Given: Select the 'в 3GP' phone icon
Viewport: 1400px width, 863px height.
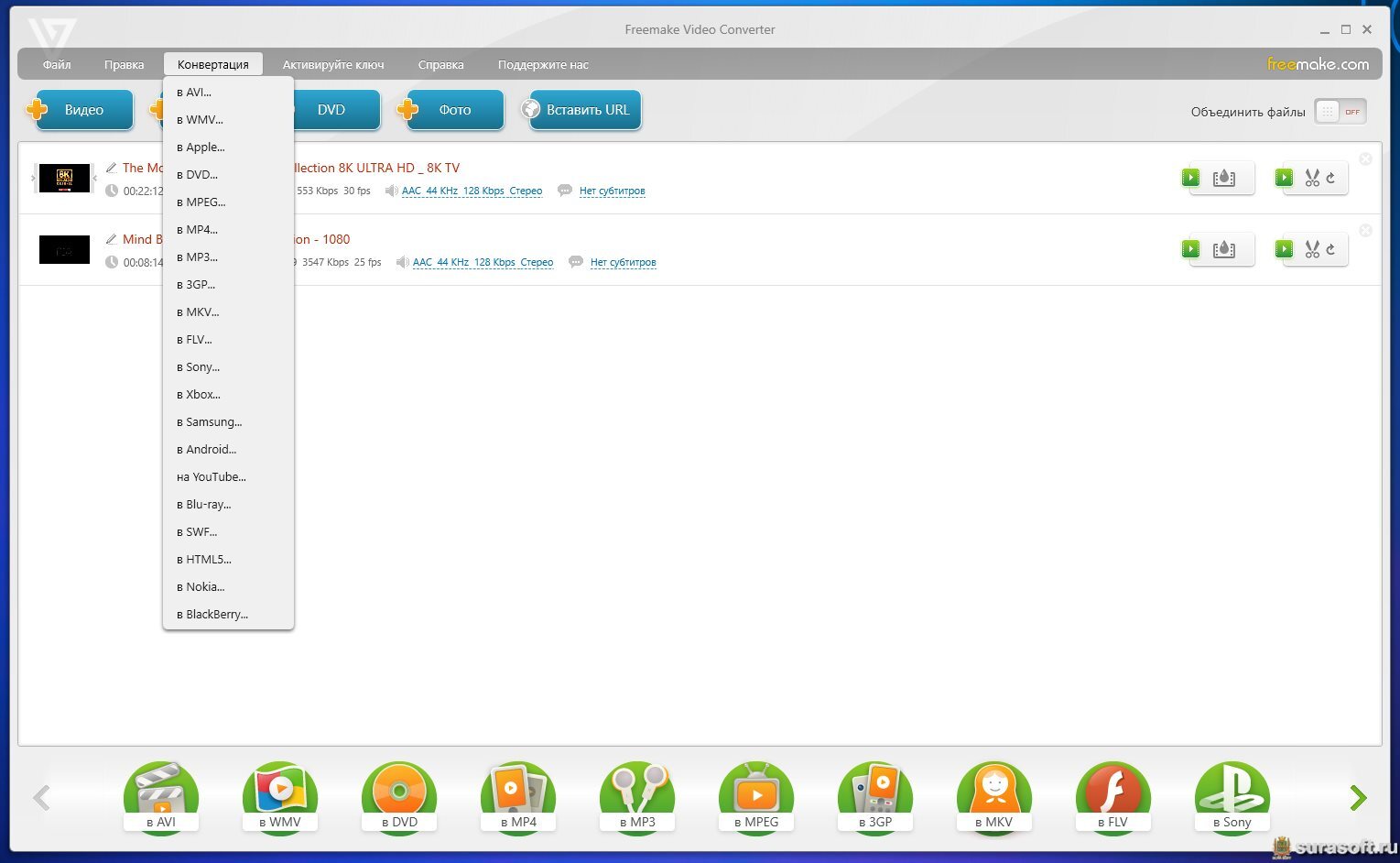Looking at the screenshot, I should click(x=875, y=797).
